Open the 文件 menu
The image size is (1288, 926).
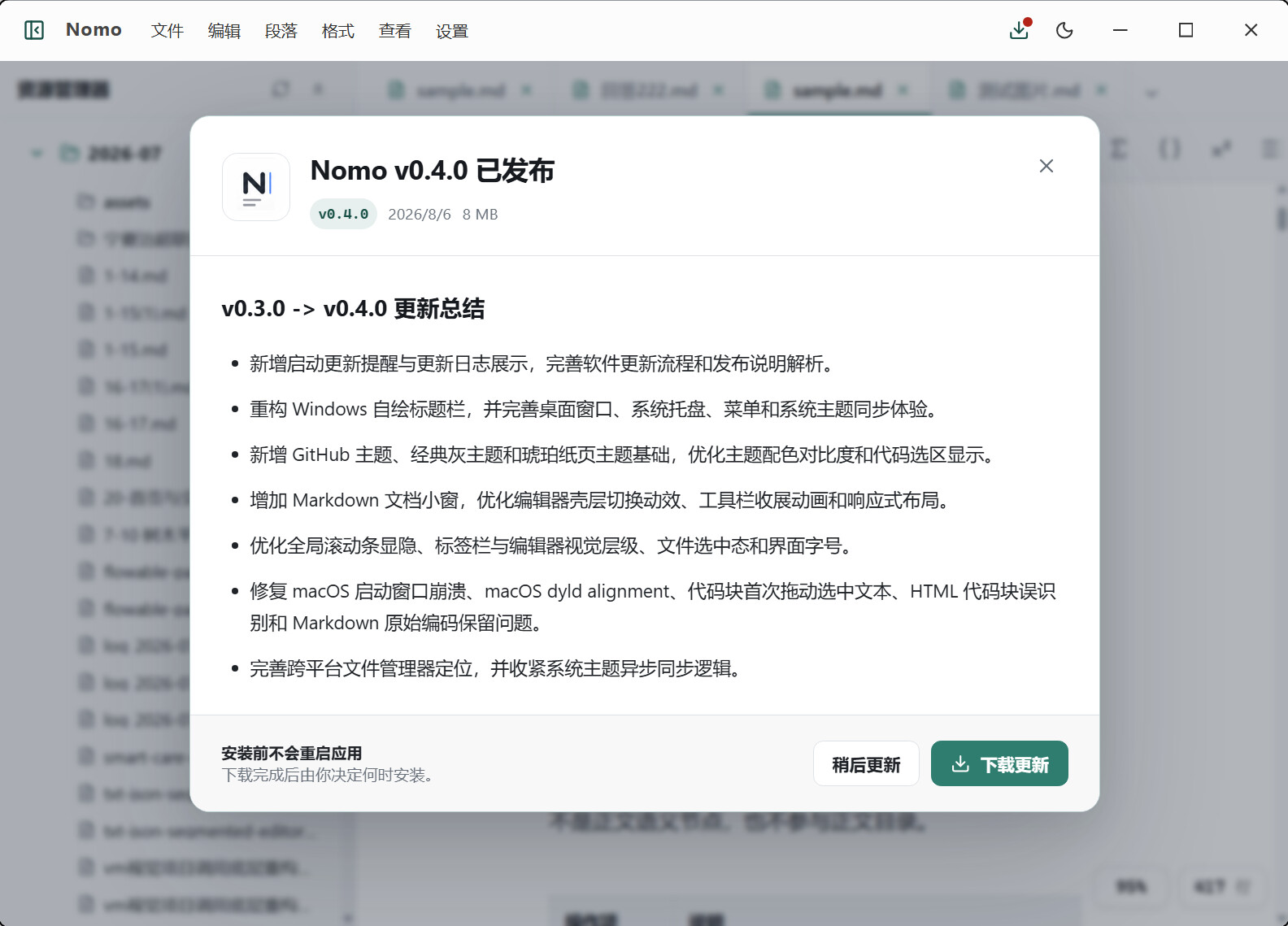tap(168, 31)
